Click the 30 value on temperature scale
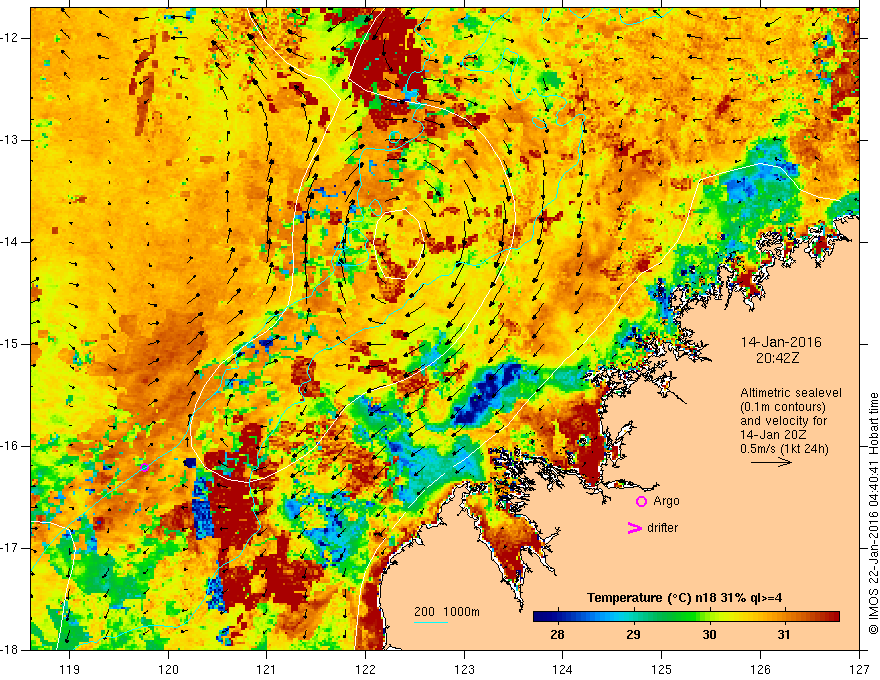880x680 pixels. pyautogui.click(x=709, y=635)
